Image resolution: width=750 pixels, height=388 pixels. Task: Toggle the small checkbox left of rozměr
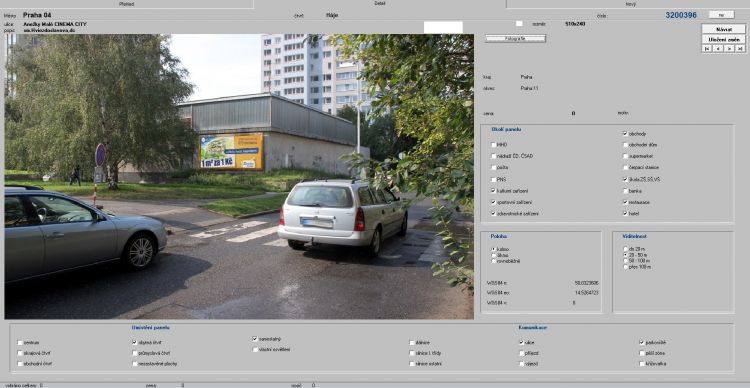click(519, 23)
